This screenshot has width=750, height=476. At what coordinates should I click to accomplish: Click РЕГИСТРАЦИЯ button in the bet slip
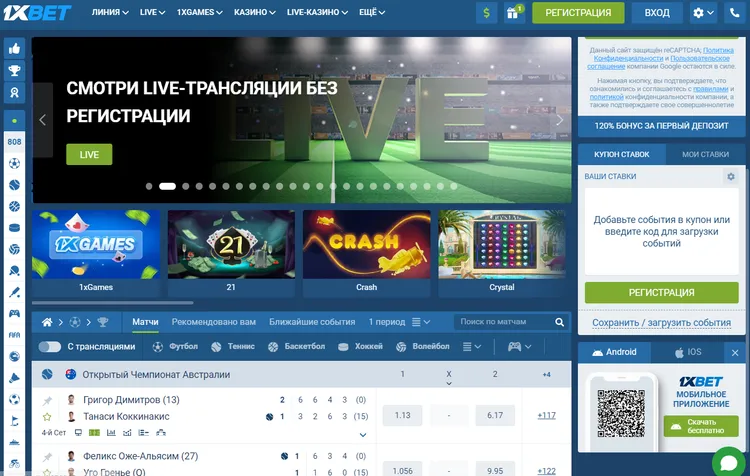tap(662, 293)
